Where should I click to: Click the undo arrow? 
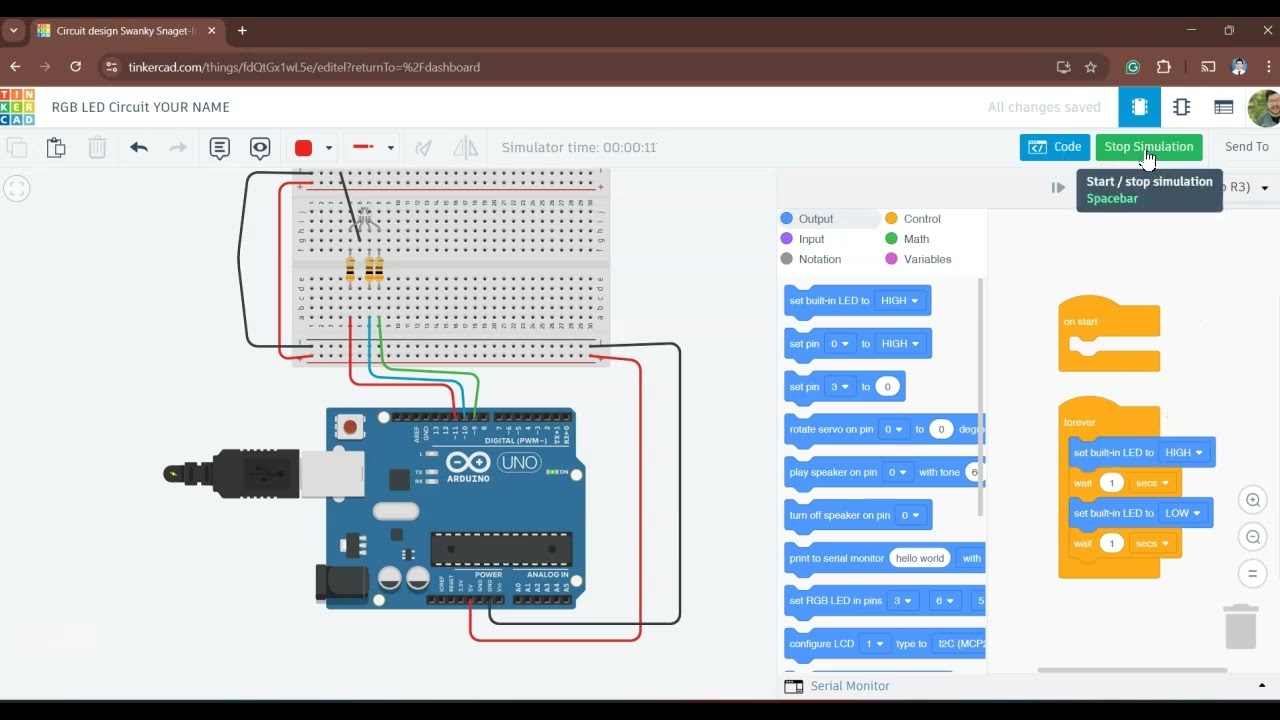pyautogui.click(x=139, y=148)
